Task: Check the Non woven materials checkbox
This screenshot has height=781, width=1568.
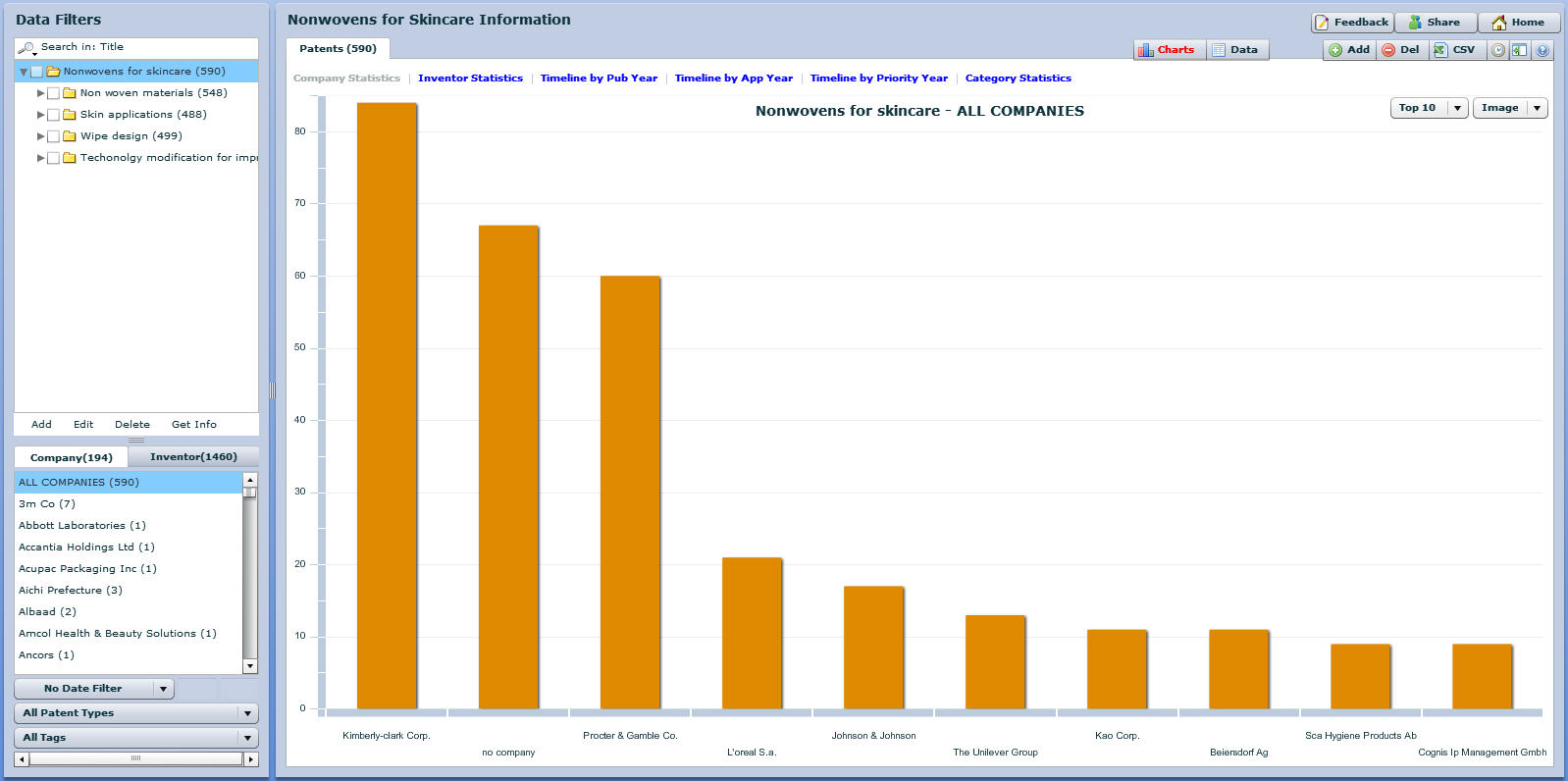Action: 54,93
